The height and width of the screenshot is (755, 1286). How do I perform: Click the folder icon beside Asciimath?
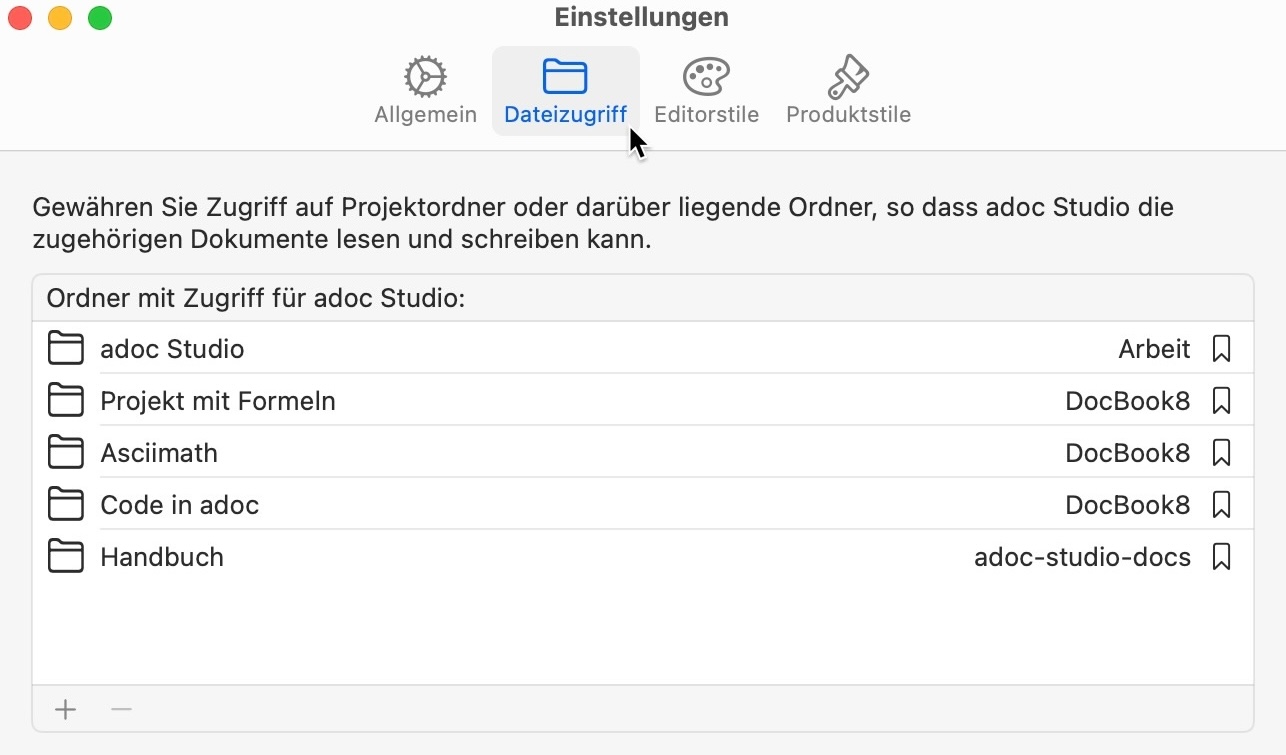click(66, 452)
